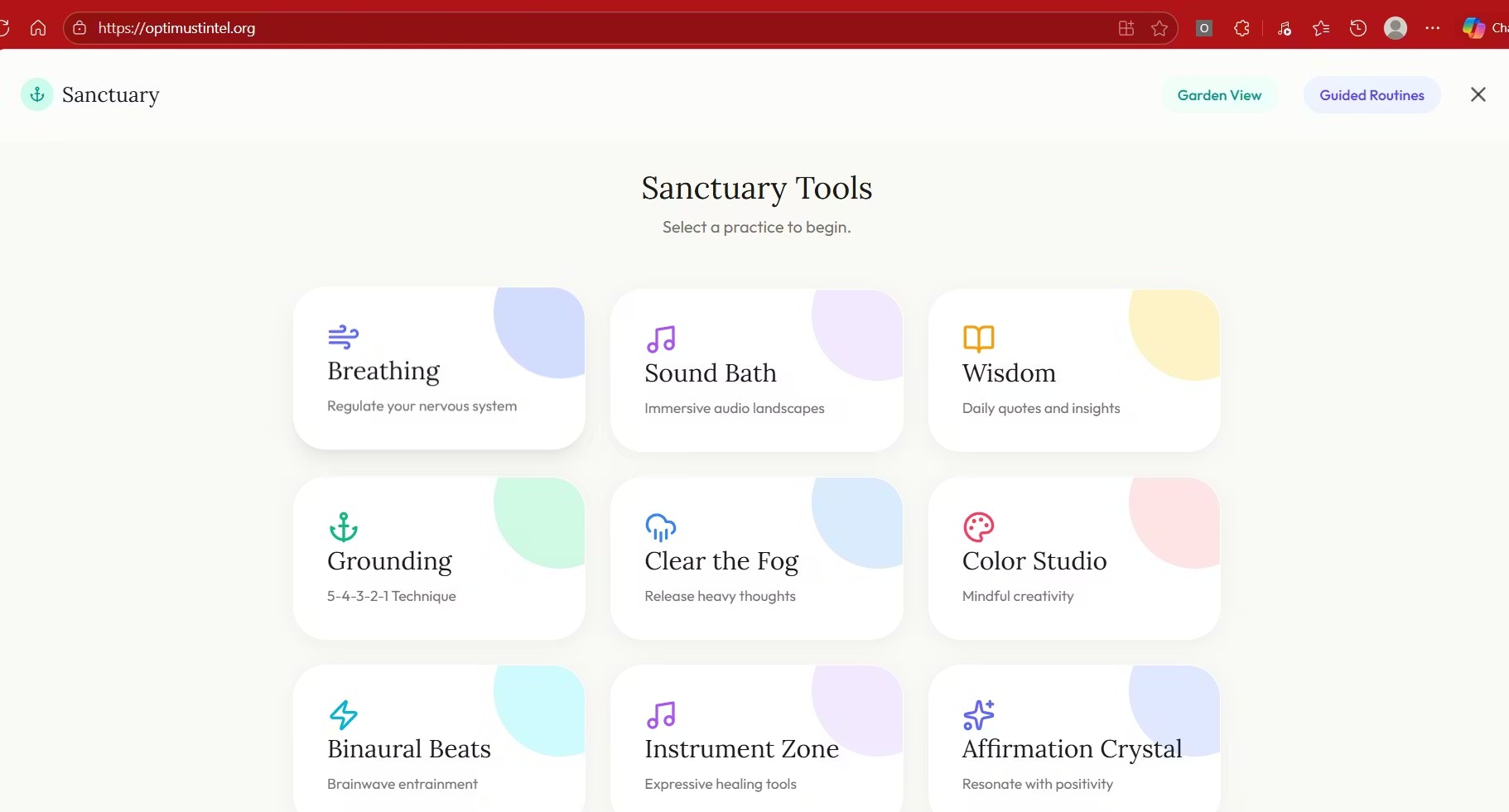Viewport: 1509px width, 812px height.
Task: Select the Instrument Zone music note icon
Action: [x=659, y=715]
